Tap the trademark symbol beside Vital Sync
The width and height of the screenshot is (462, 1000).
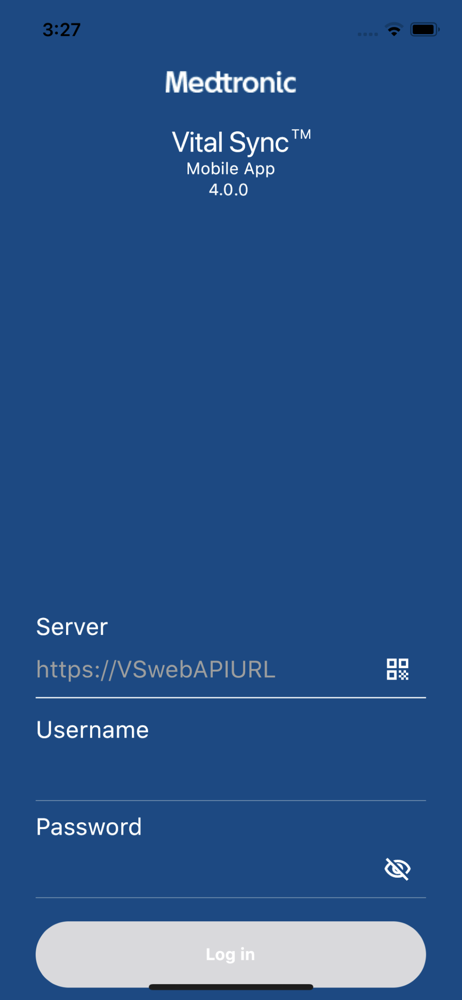(x=301, y=135)
